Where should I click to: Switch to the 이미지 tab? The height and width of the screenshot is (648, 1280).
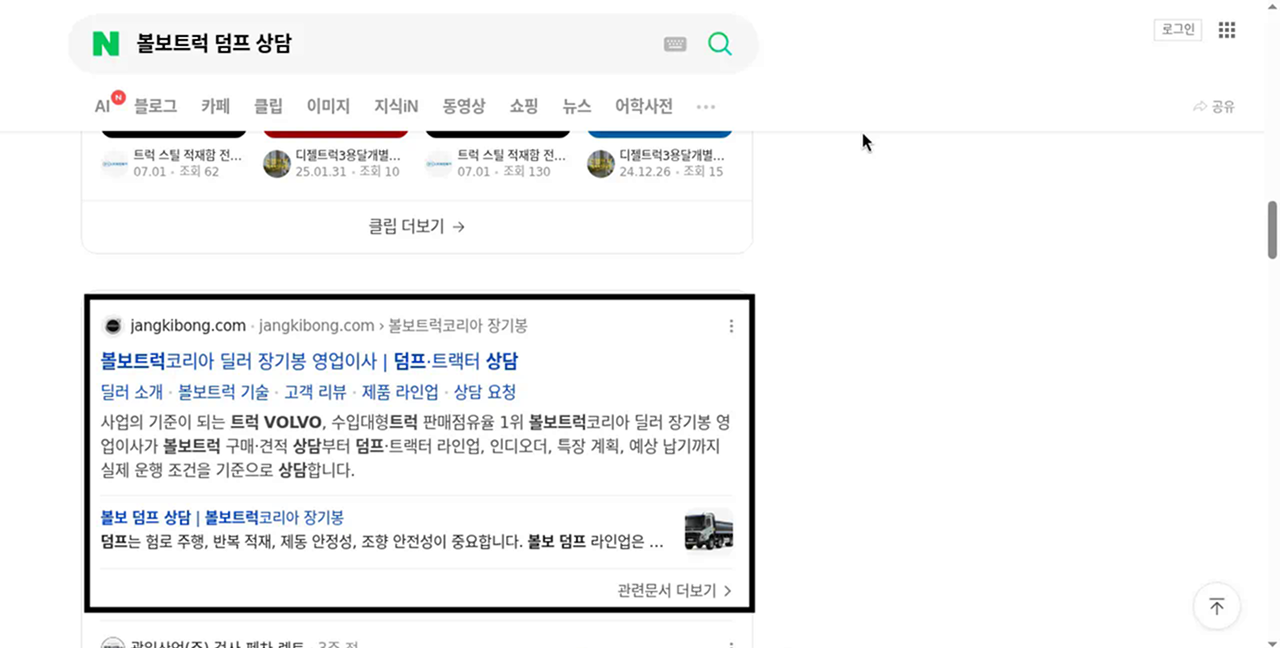tap(328, 106)
